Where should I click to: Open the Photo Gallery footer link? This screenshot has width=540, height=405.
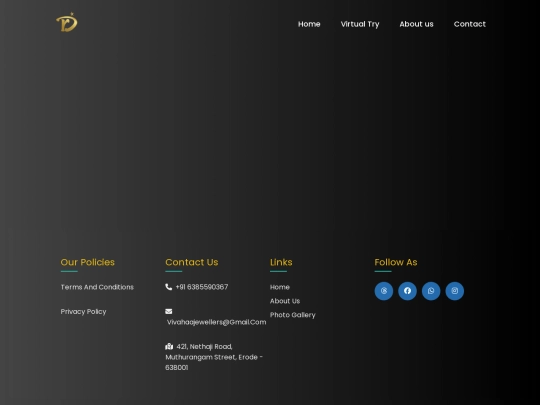(x=293, y=315)
